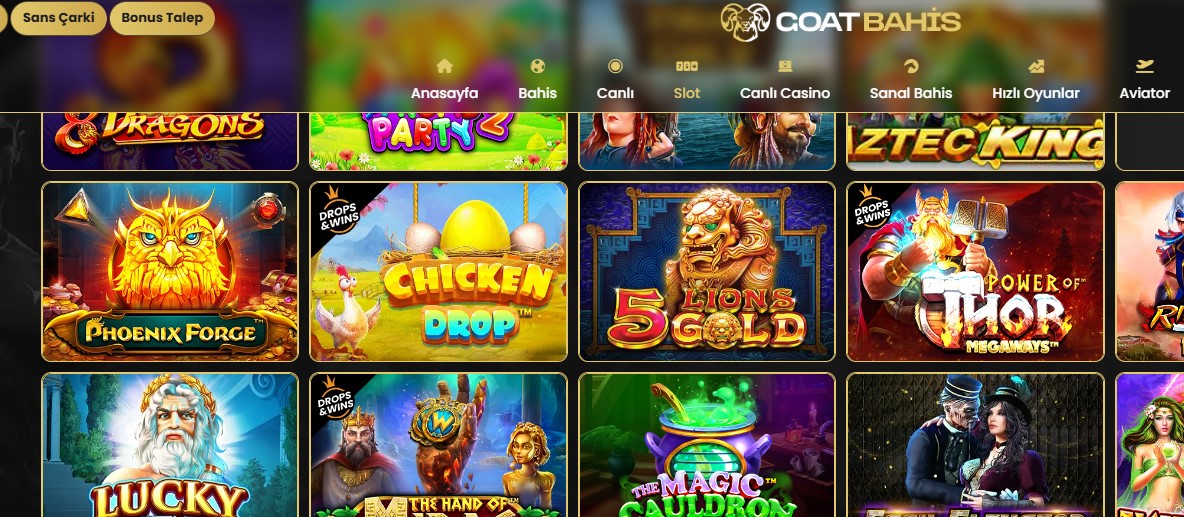Click the Canlı live circle icon

point(615,66)
